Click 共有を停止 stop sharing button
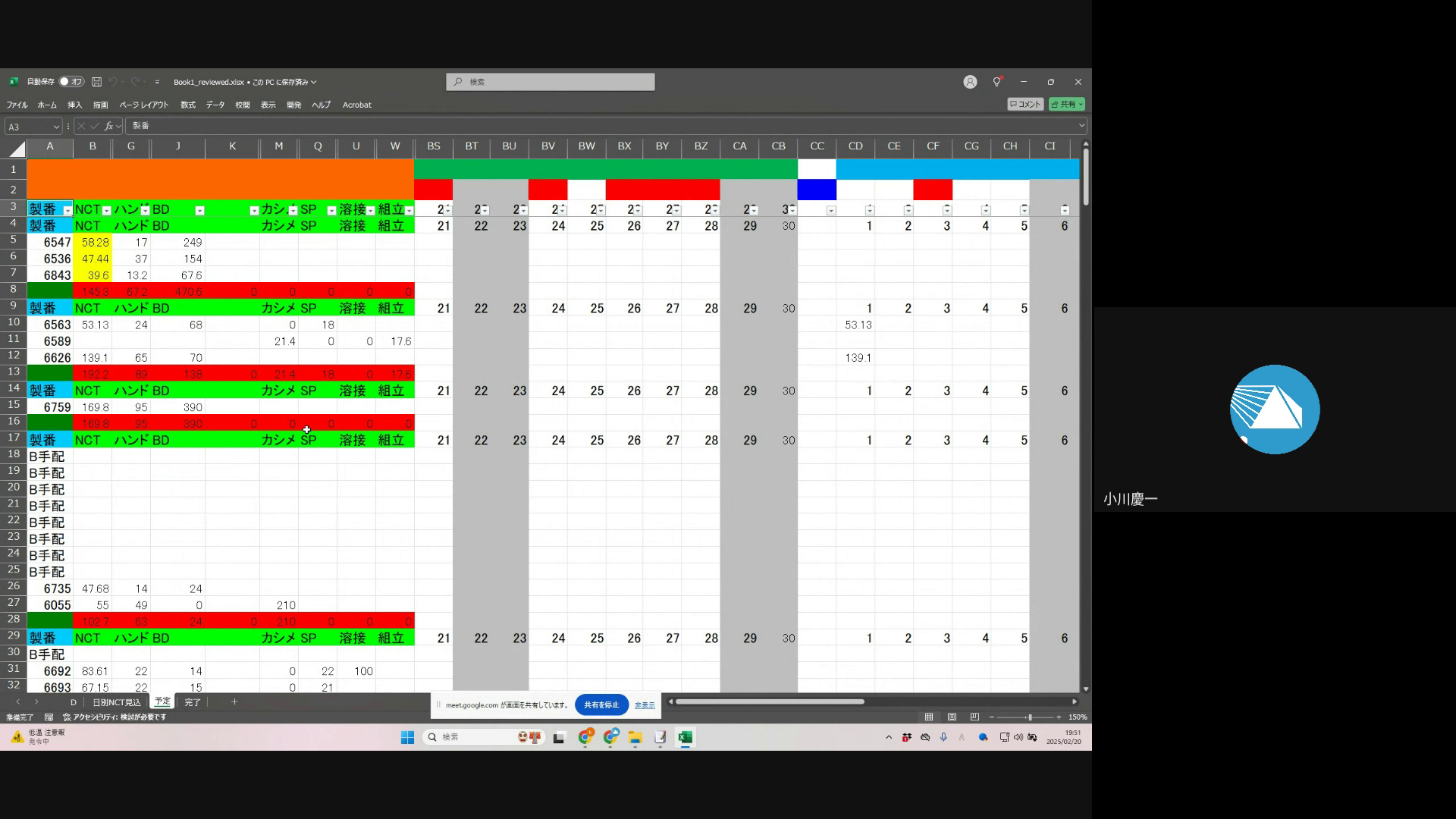Viewport: 1456px width, 819px height. pos(601,705)
